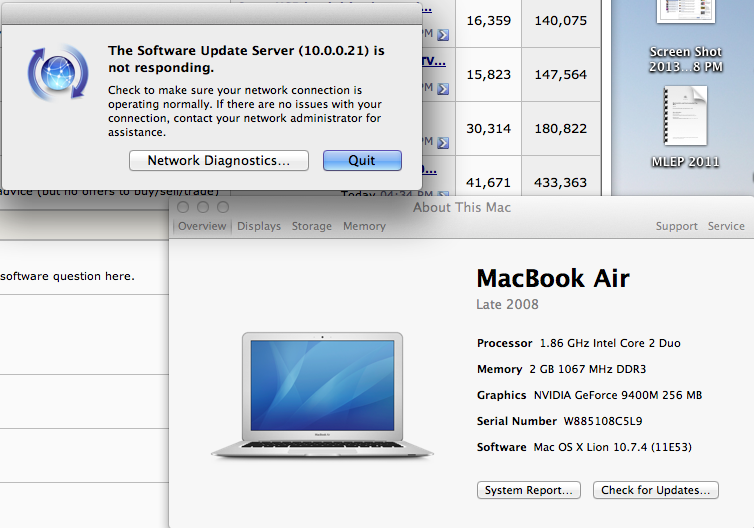The width and height of the screenshot is (754, 528).
Task: Open Network Diagnostics from the dialog
Action: pos(219,160)
